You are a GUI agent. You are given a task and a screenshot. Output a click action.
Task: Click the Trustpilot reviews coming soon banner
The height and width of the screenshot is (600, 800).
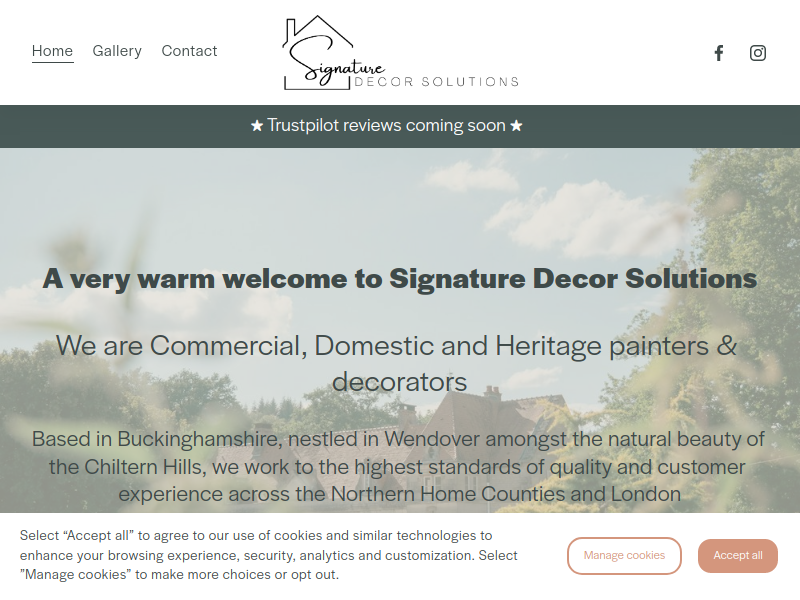coord(386,126)
